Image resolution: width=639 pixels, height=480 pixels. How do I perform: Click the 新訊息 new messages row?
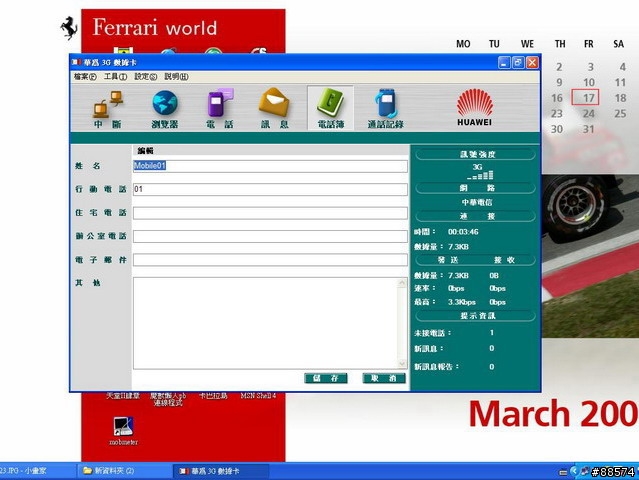coord(455,348)
